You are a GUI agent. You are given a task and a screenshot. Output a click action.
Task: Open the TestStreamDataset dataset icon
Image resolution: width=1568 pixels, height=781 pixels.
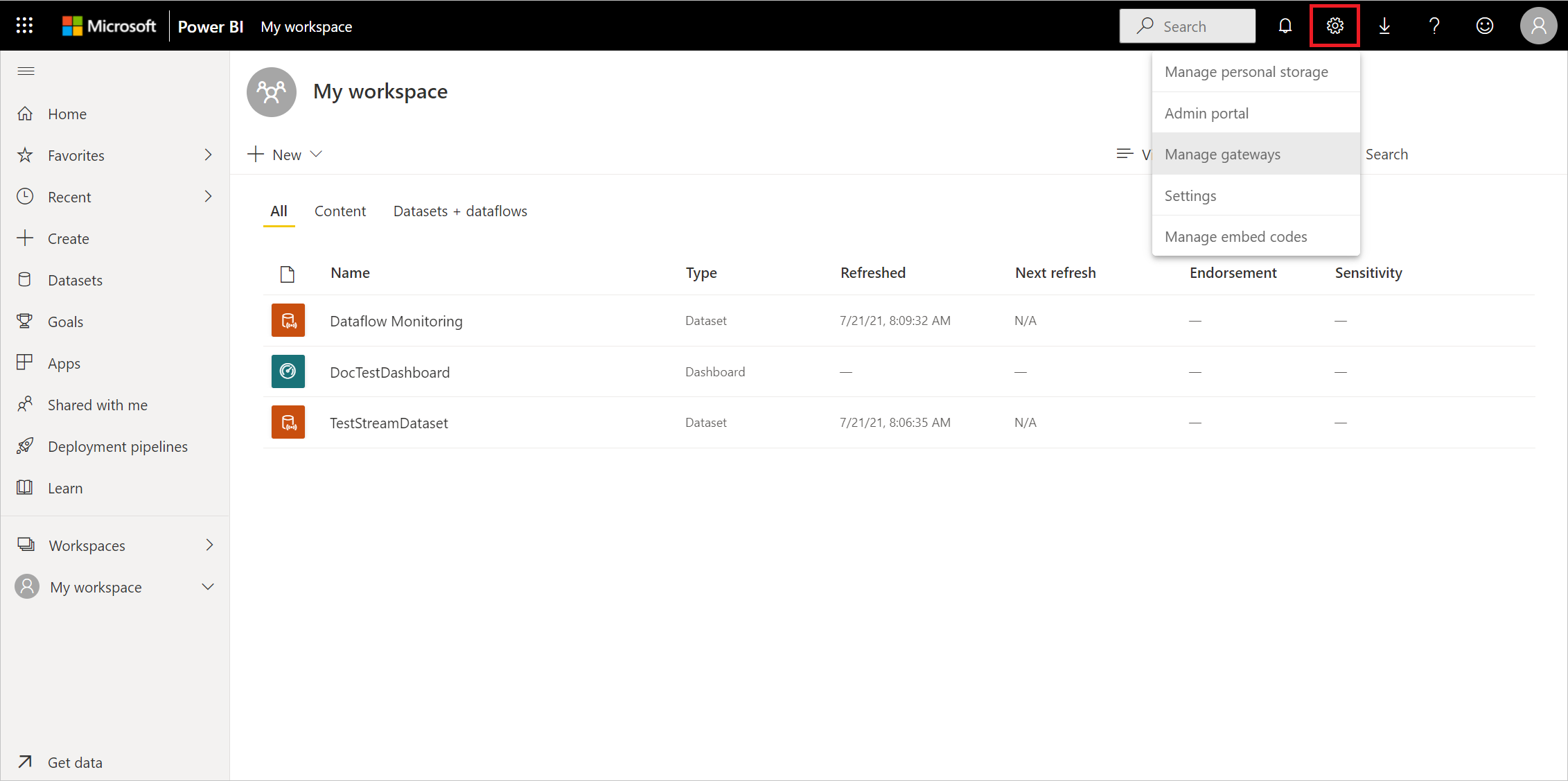(x=288, y=422)
